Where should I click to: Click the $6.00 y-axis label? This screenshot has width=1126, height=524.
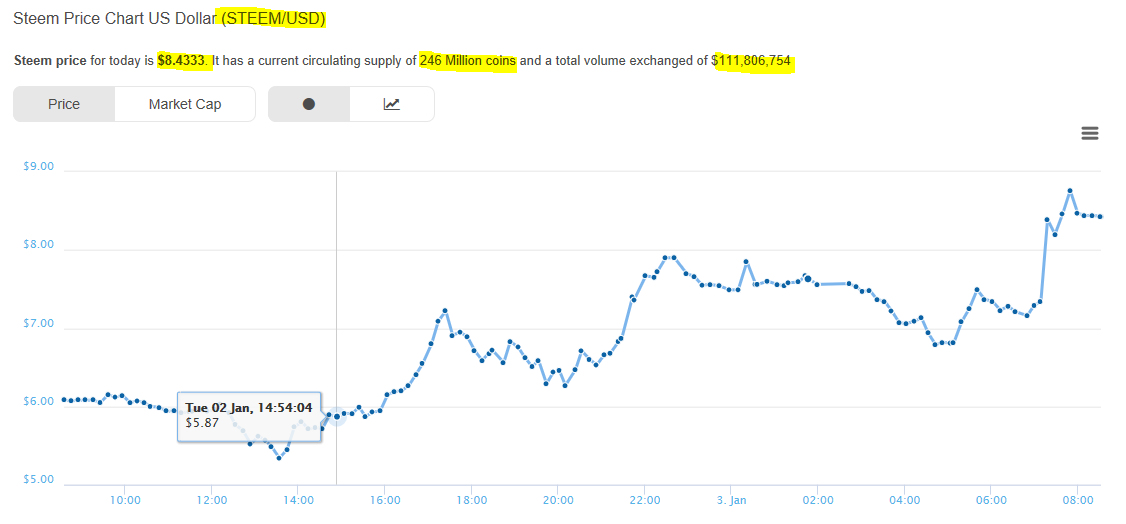[x=39, y=402]
